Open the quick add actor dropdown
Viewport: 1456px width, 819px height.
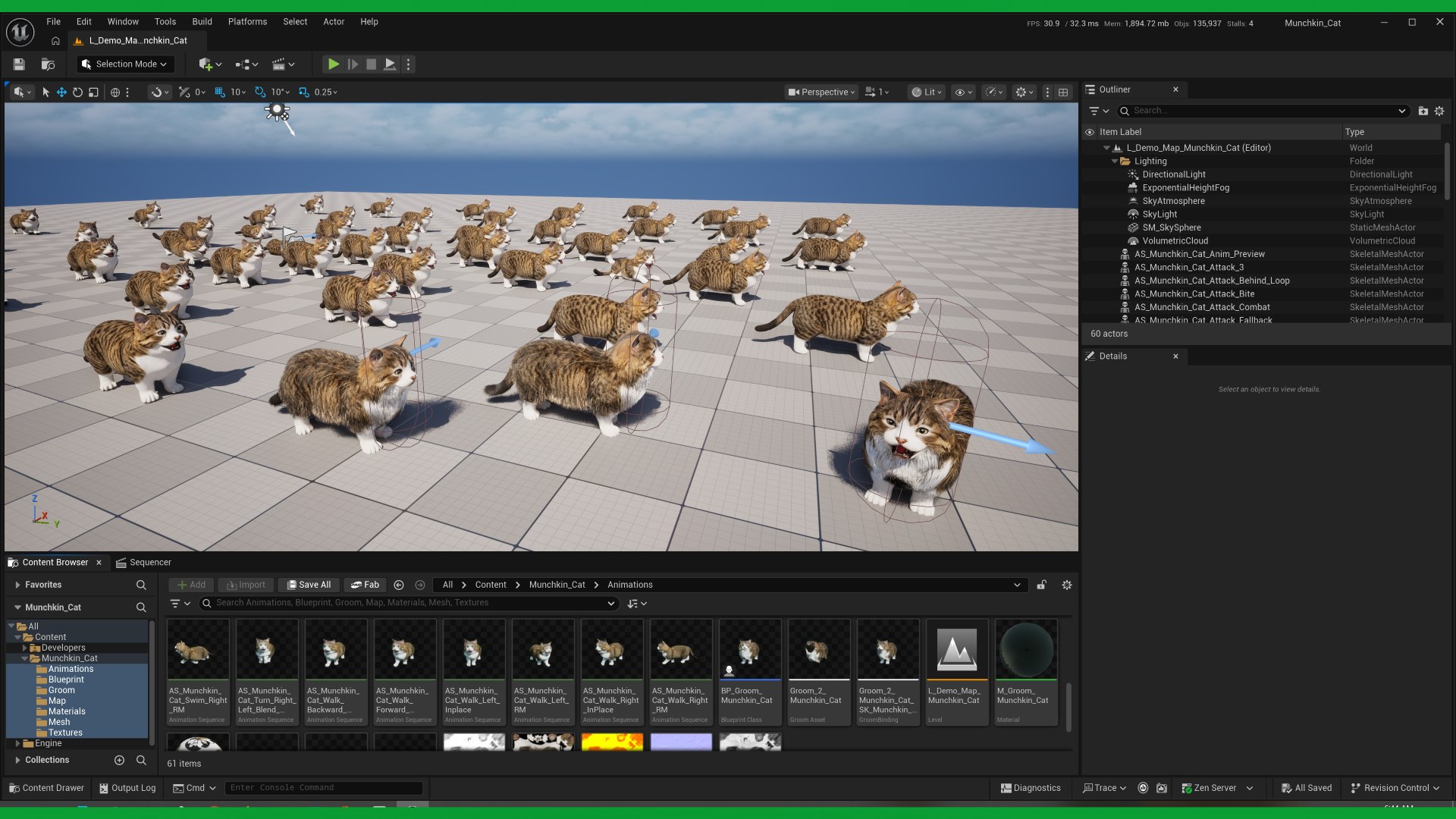coord(210,64)
